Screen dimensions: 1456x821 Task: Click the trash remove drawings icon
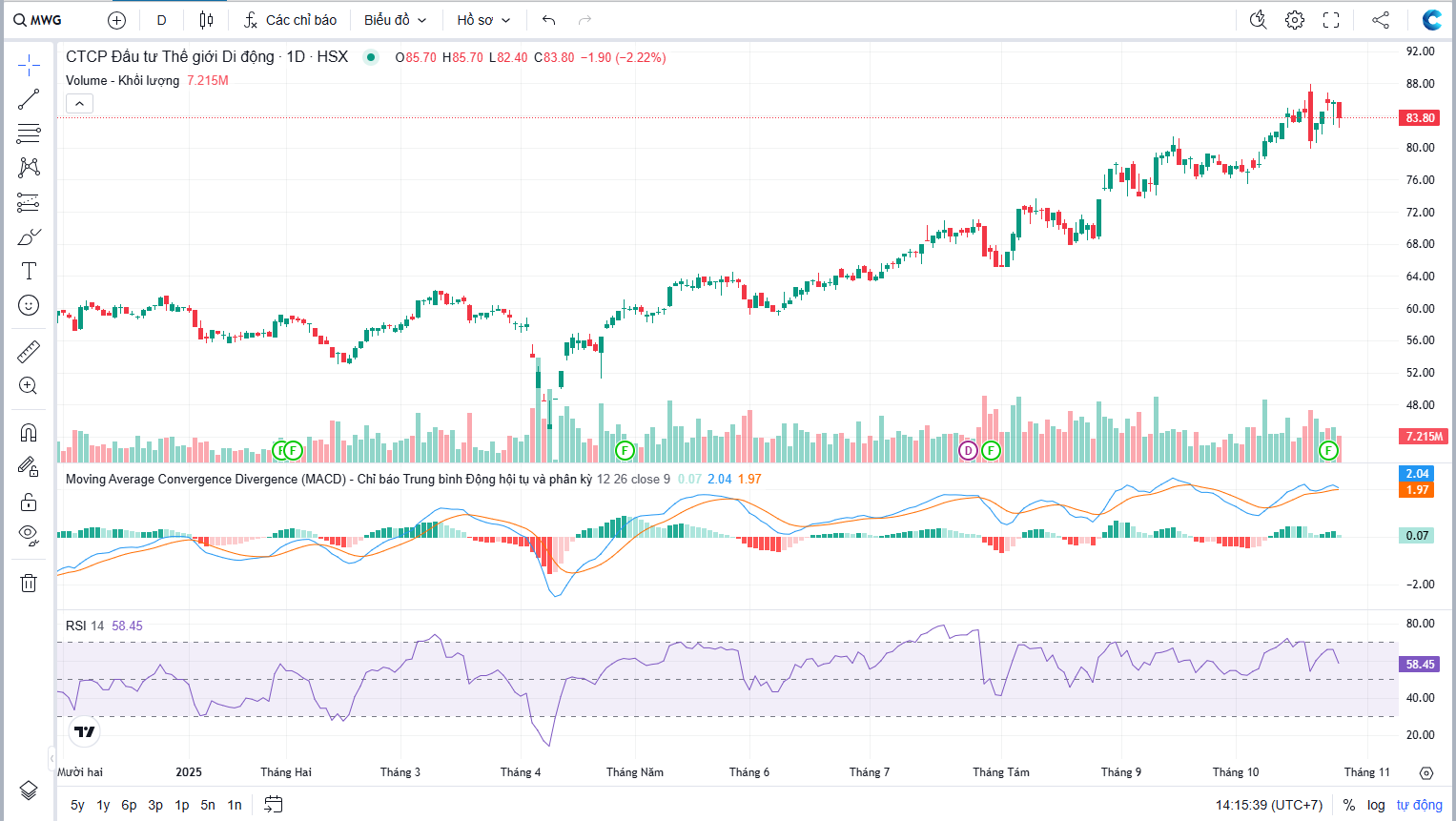pyautogui.click(x=29, y=583)
